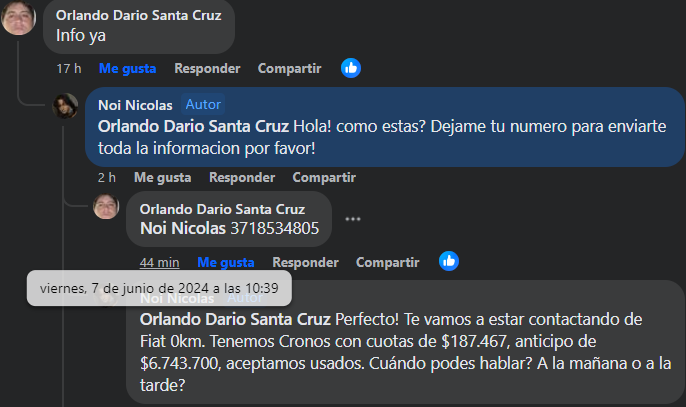Click "Responder" under Noi Nicolas's "Hola" reply
Viewport: 686px width, 407px height.
coord(242,177)
